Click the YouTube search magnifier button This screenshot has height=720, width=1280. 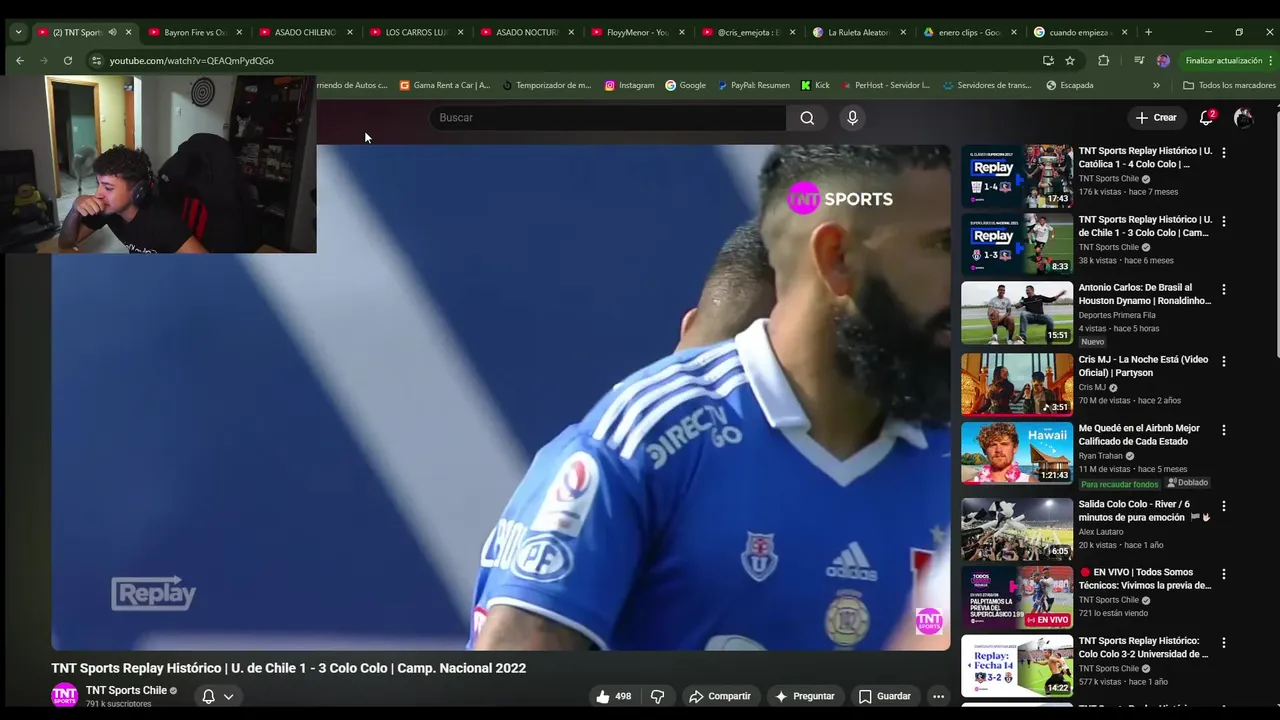(807, 118)
